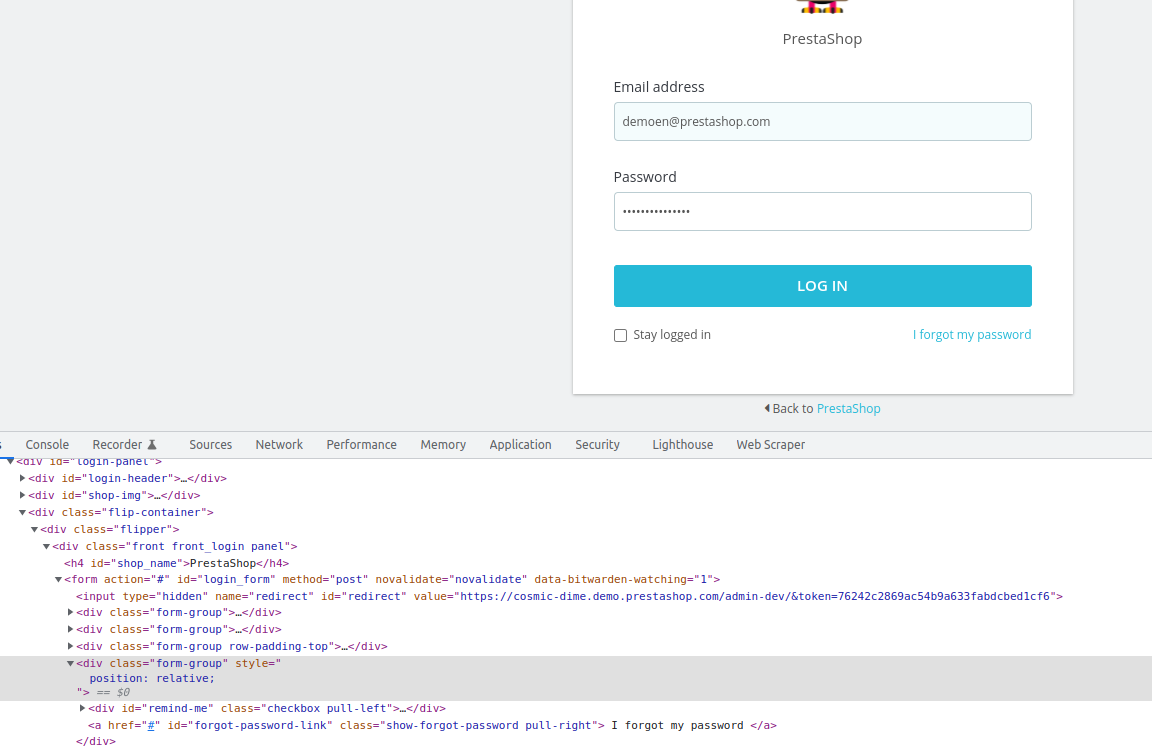
Task: Switch to the Application tab
Action: (520, 444)
